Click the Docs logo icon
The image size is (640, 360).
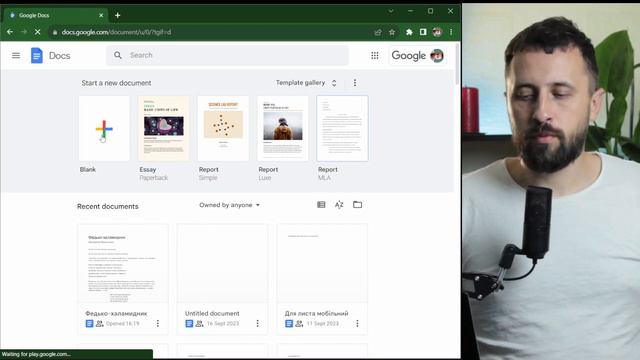tap(37, 56)
